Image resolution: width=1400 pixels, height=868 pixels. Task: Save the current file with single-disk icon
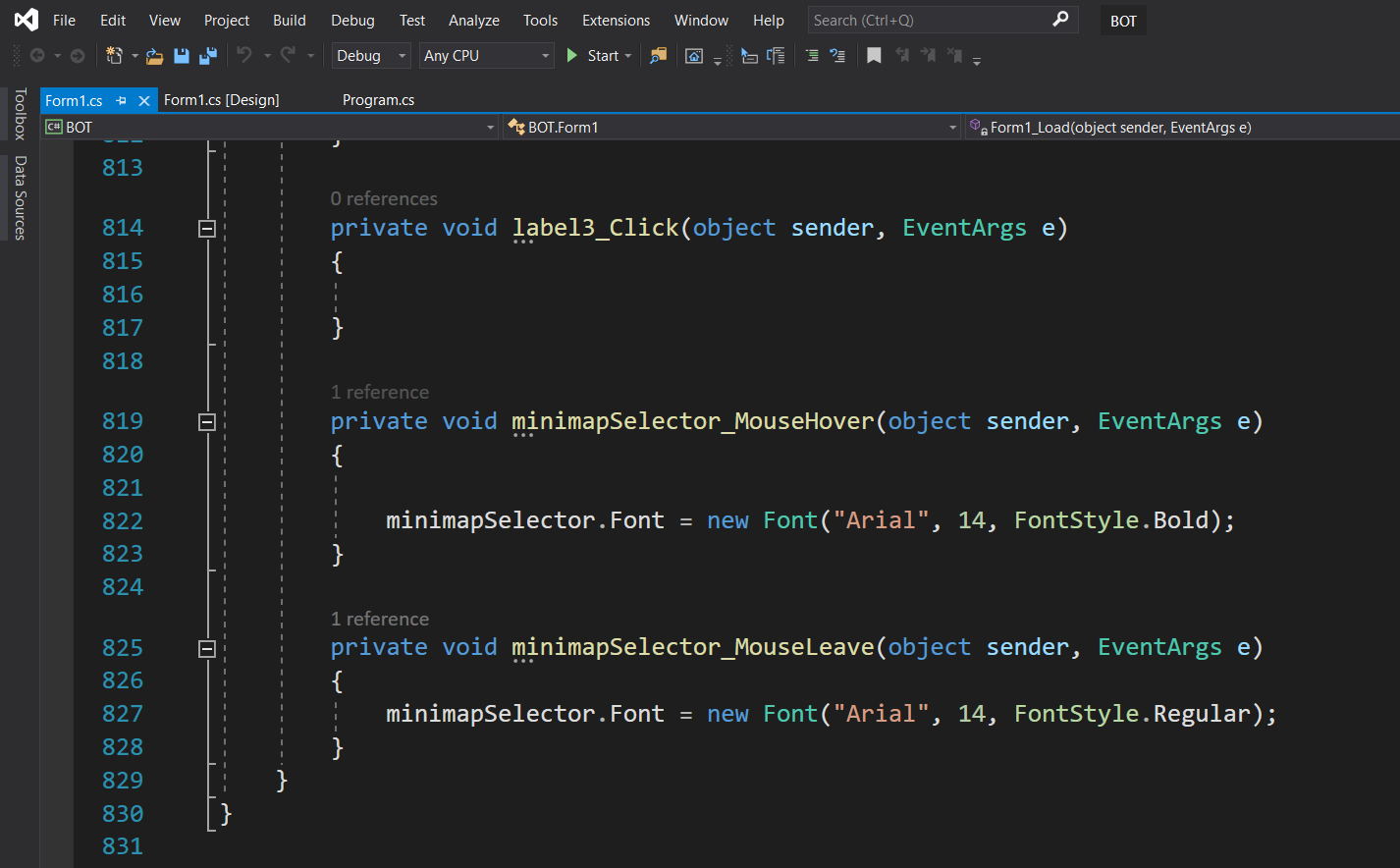(x=182, y=56)
